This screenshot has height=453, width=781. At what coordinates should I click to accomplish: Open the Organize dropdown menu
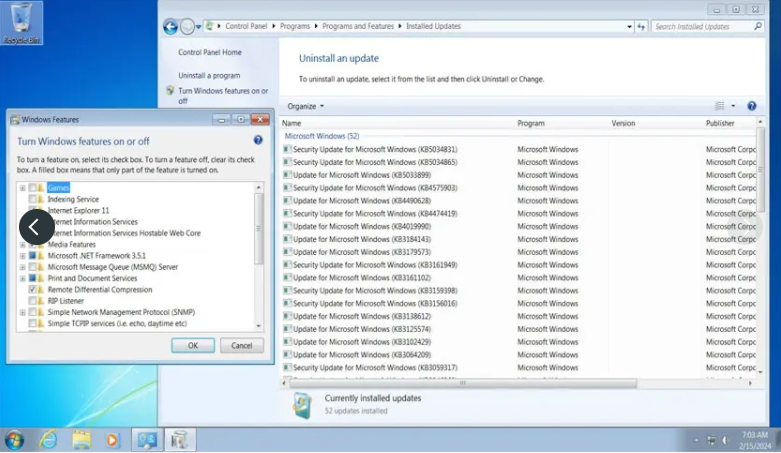click(305, 106)
